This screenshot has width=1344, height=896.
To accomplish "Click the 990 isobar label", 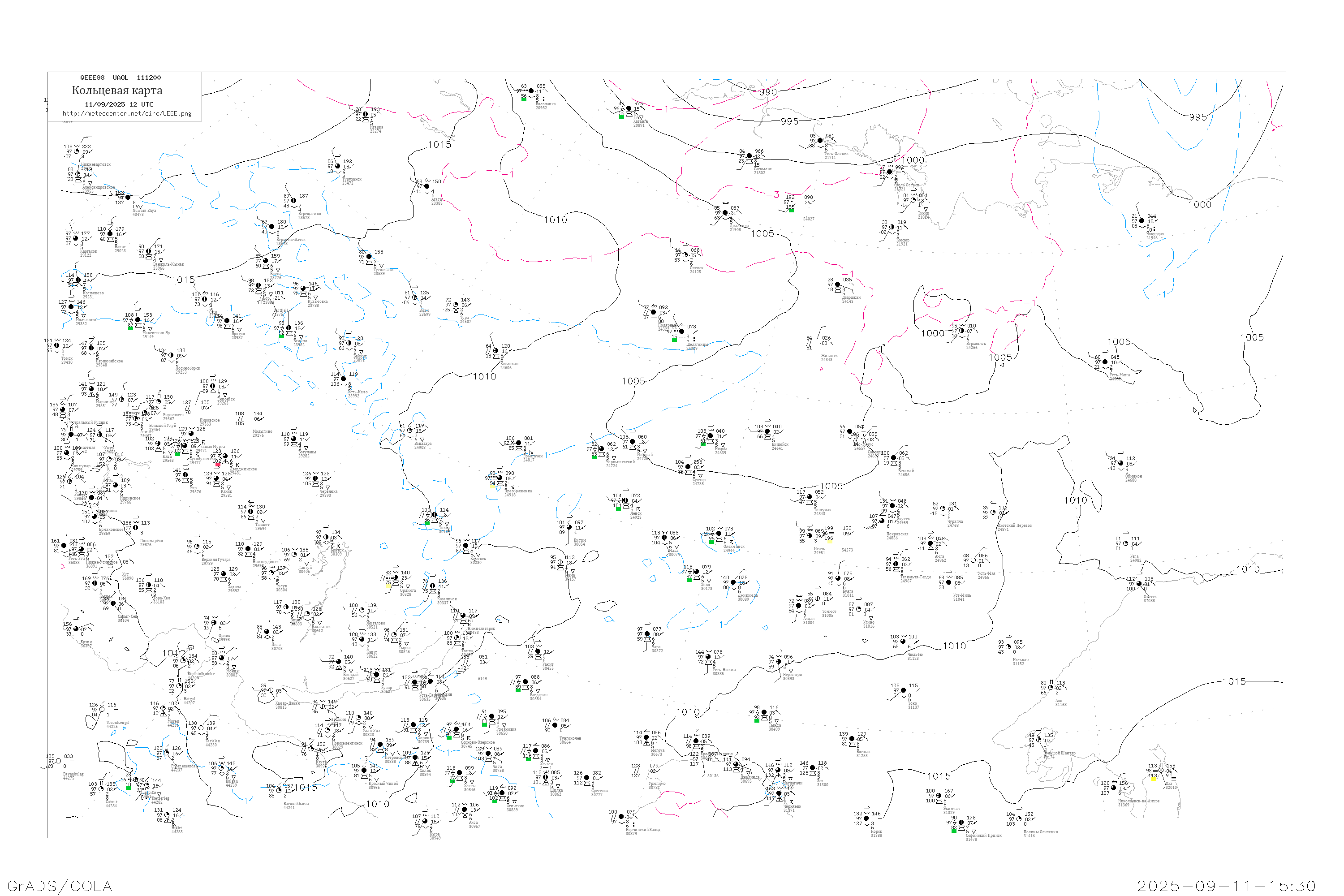I will click(x=768, y=92).
